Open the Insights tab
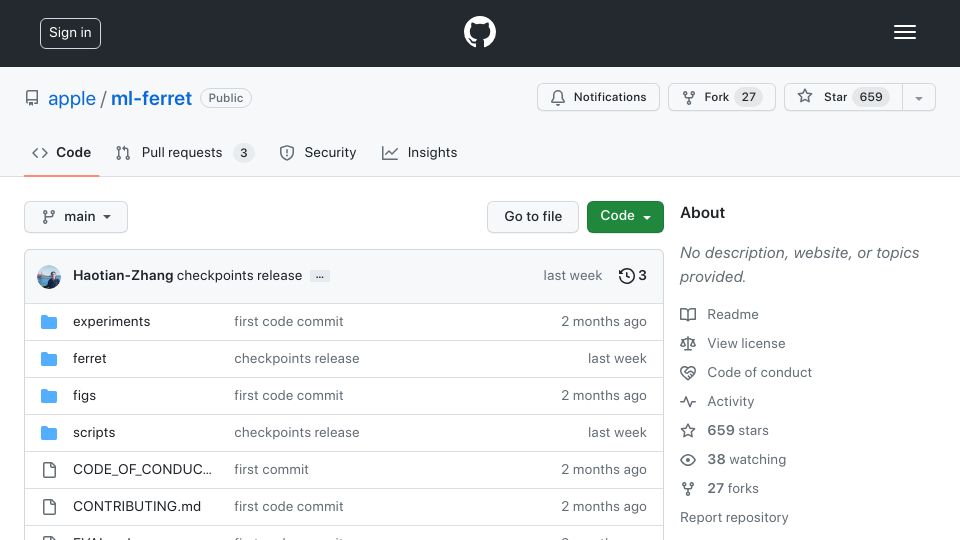The image size is (960, 540). [x=419, y=152]
